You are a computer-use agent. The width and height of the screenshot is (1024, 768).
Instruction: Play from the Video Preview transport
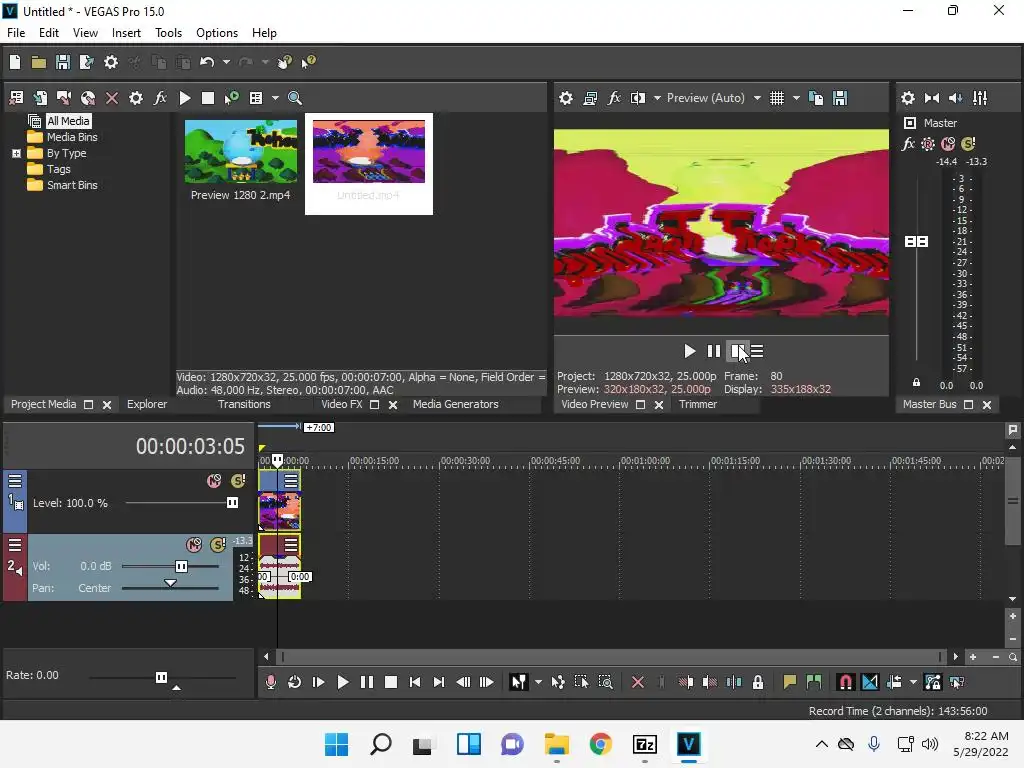pos(690,351)
